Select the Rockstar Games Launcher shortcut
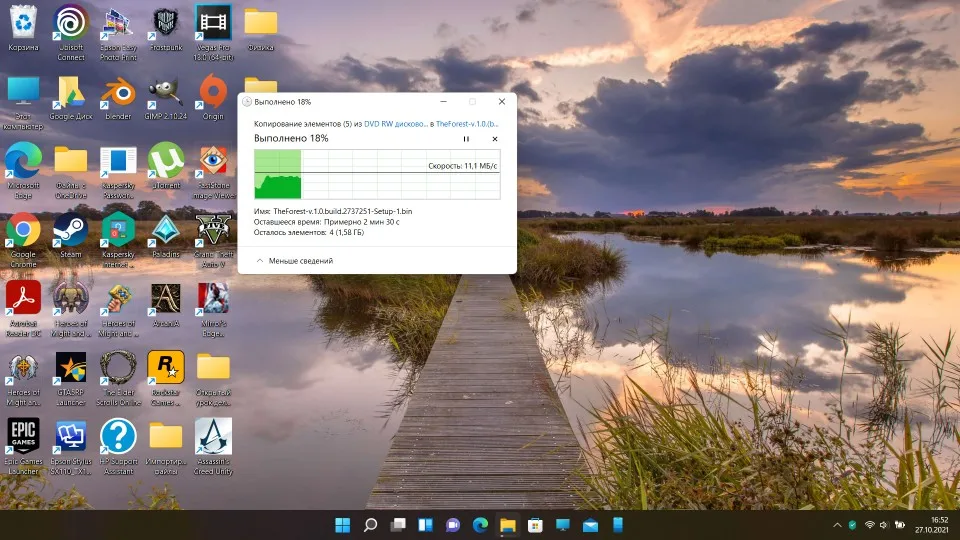 (x=166, y=378)
